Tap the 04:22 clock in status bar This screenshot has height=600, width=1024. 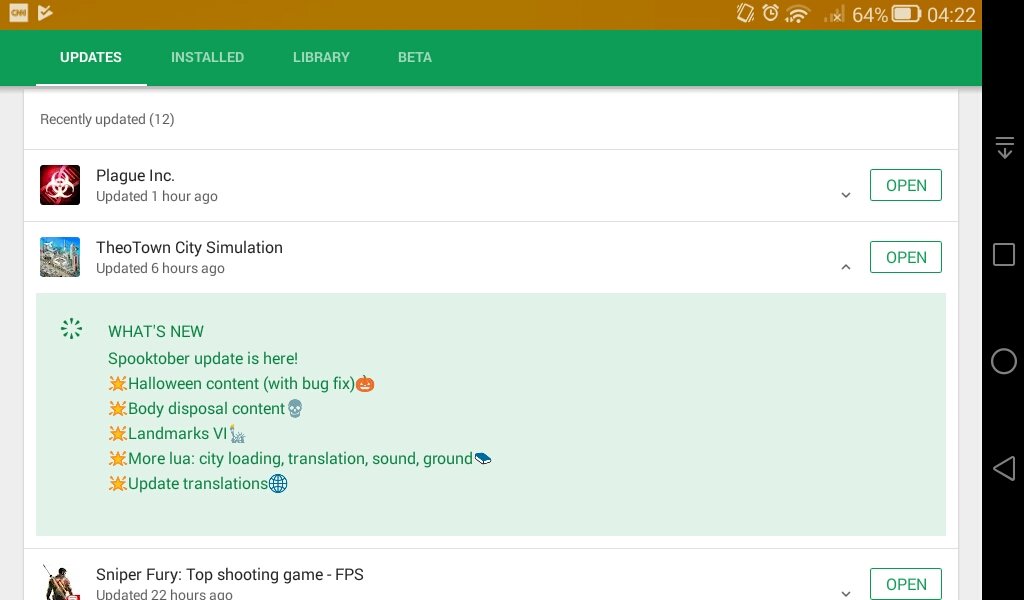tap(951, 14)
